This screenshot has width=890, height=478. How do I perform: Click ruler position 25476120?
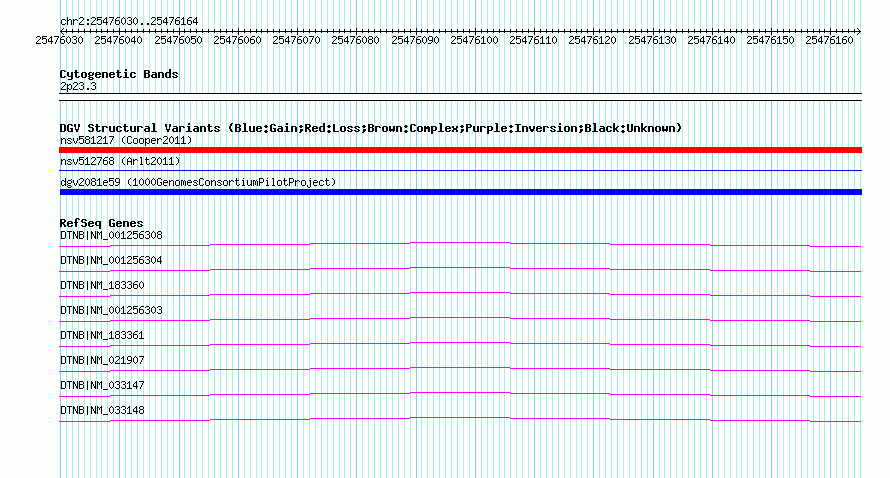point(592,40)
